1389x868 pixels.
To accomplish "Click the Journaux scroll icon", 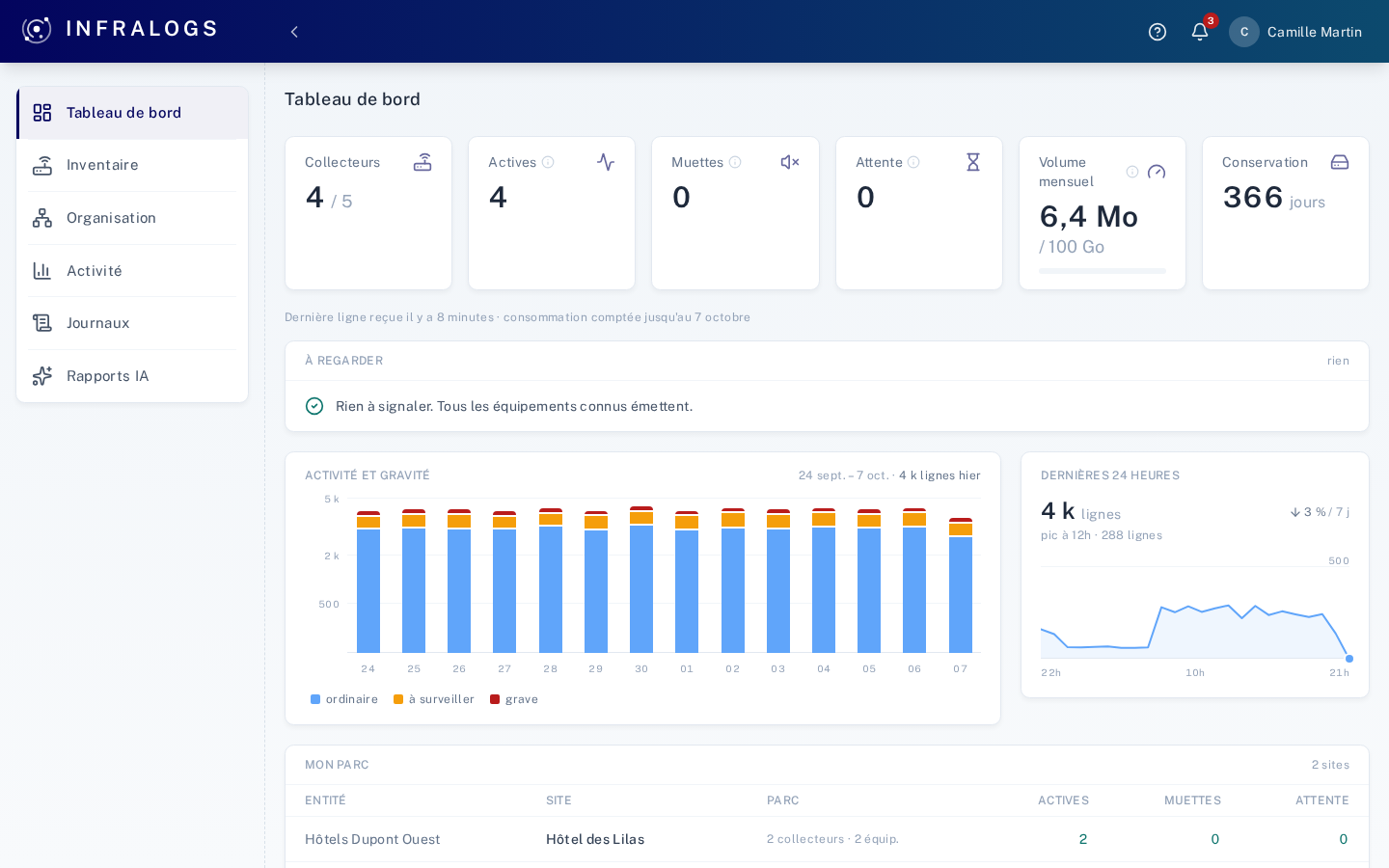I will coord(42,323).
